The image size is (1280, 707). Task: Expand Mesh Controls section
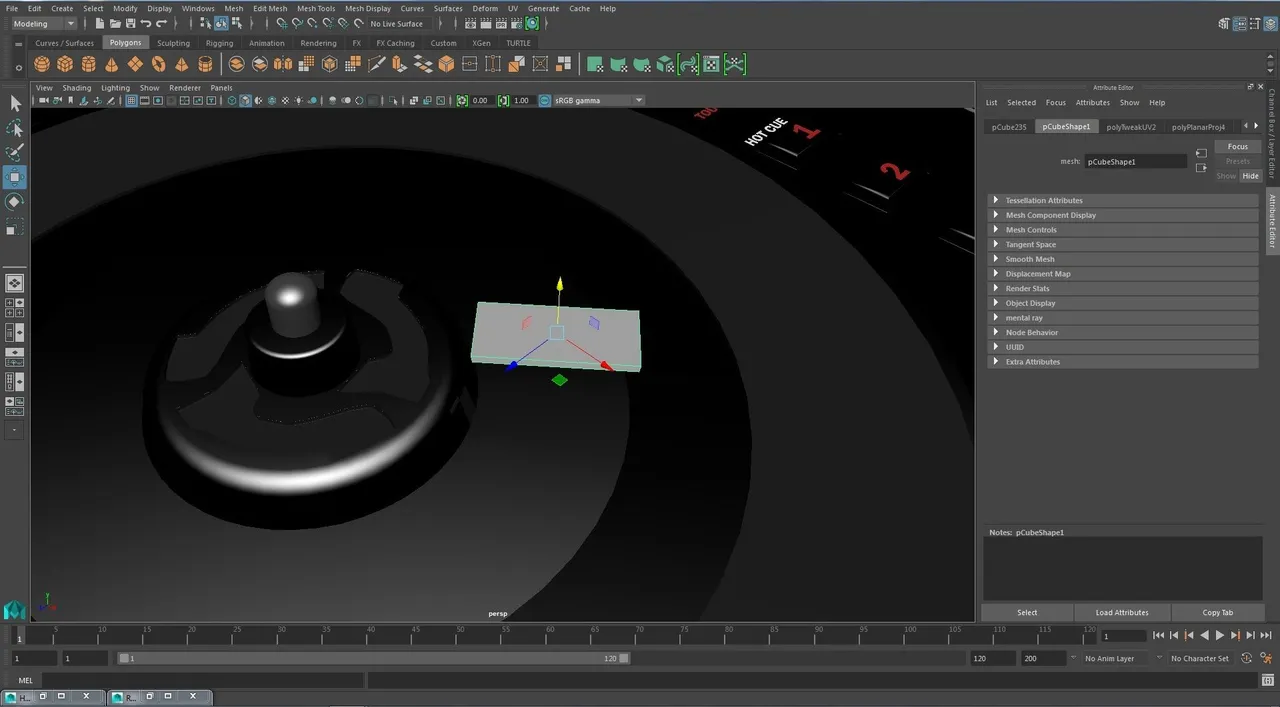tap(1122, 230)
